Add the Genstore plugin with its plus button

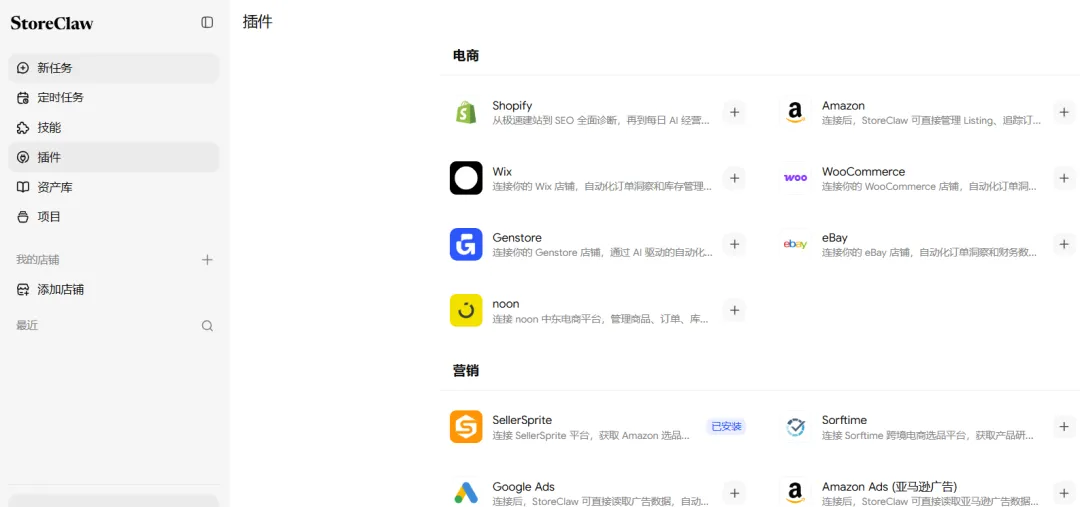point(734,244)
